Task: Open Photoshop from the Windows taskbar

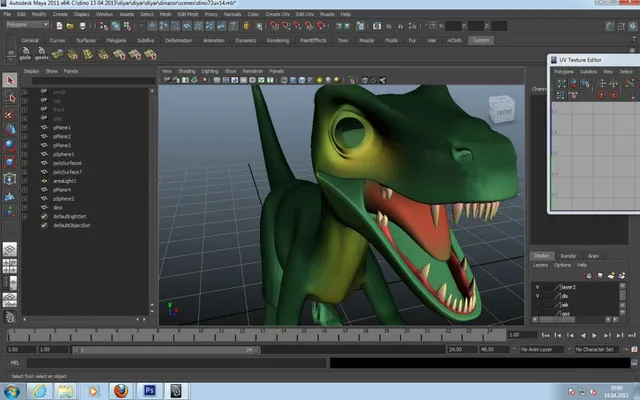Action: [x=149, y=391]
